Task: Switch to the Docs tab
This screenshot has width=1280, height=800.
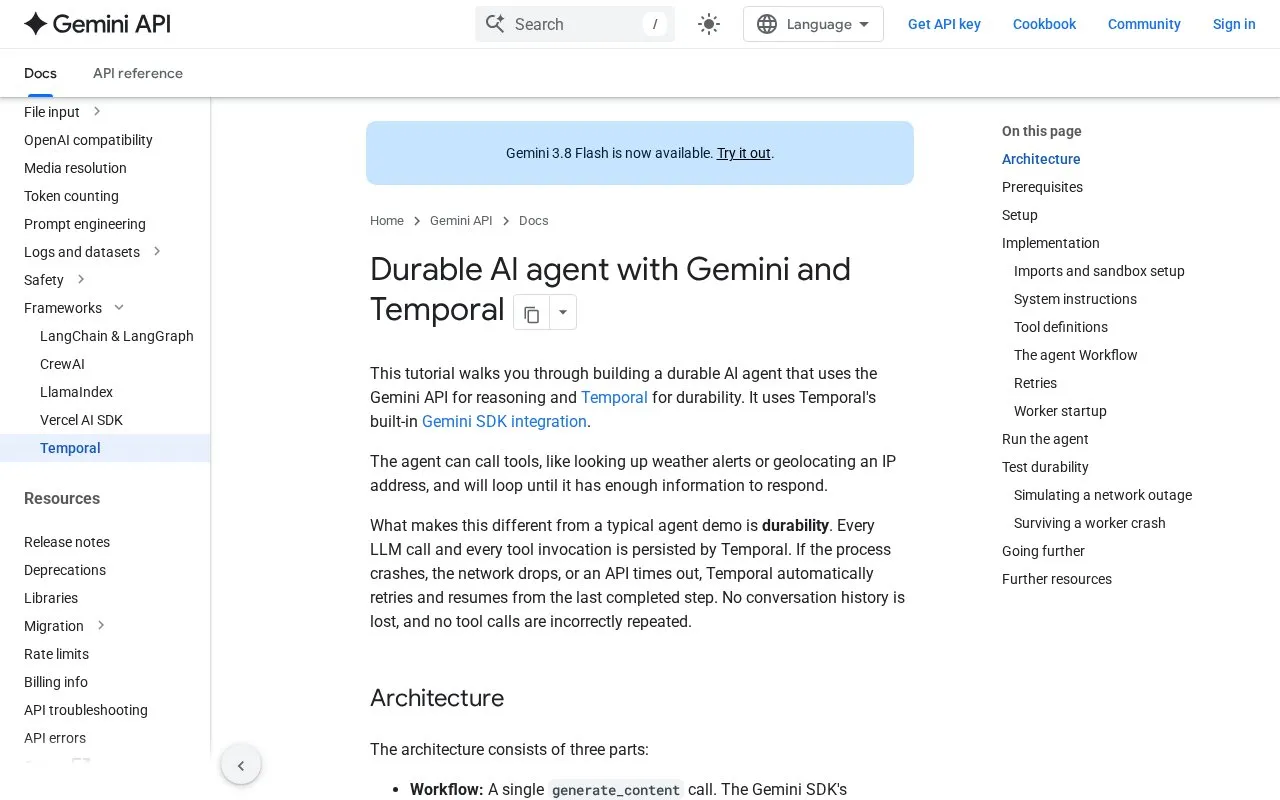Action: [40, 73]
